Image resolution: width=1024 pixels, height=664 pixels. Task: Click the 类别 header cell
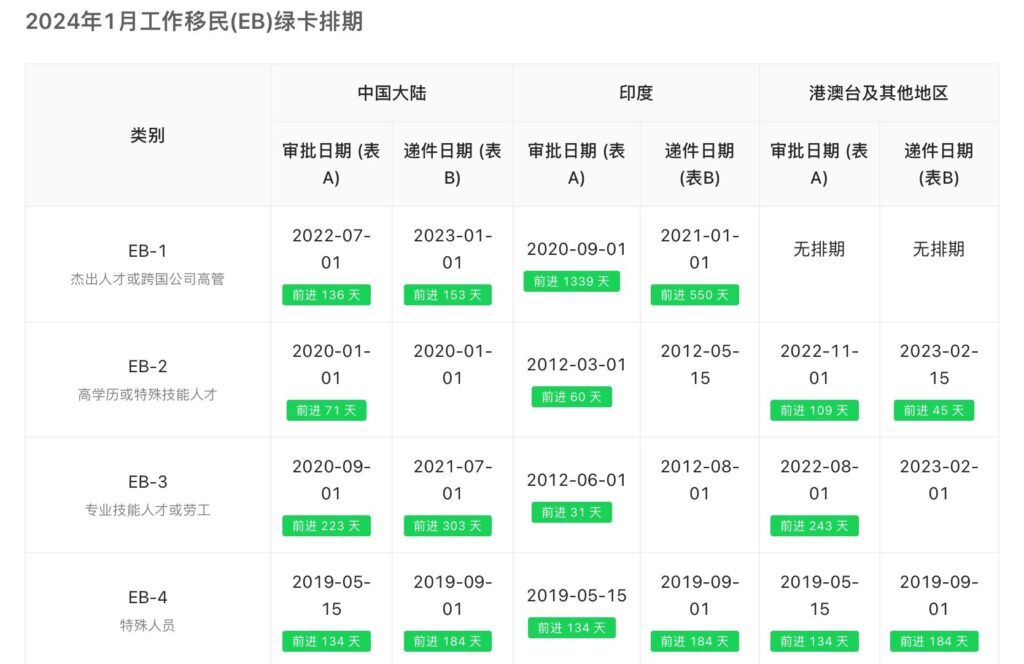[x=147, y=135]
